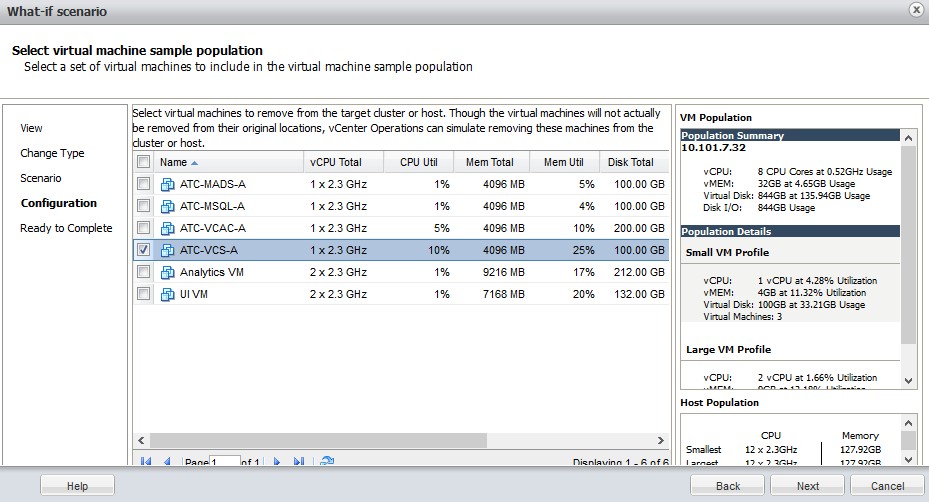Toggle the select-all checkbox in header
This screenshot has width=929, height=502.
pos(144,162)
